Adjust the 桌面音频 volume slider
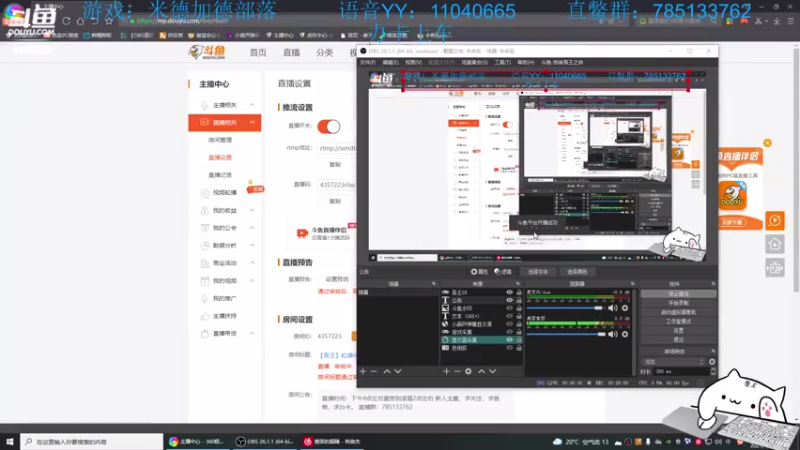Screen dimensions: 800x450 pos(566,334)
